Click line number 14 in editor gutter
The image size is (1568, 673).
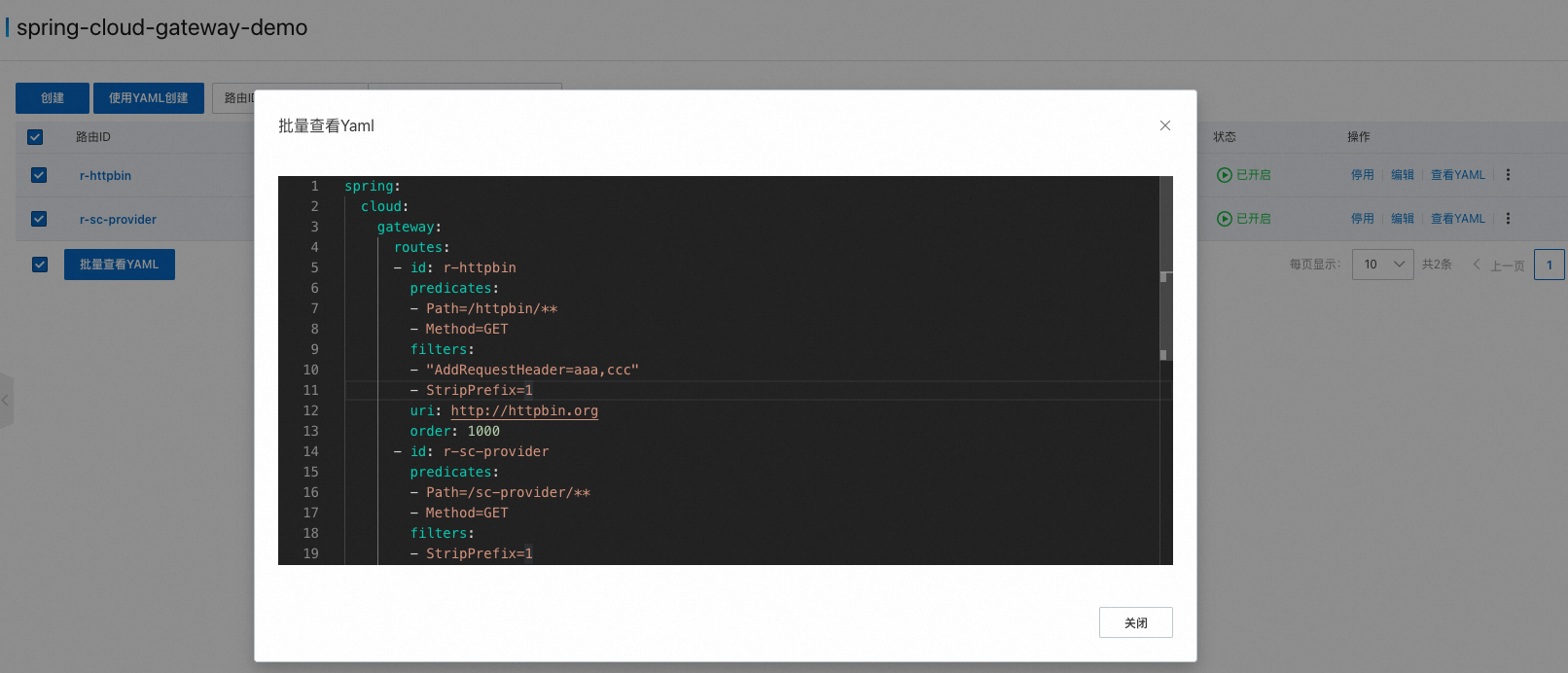pyautogui.click(x=311, y=452)
